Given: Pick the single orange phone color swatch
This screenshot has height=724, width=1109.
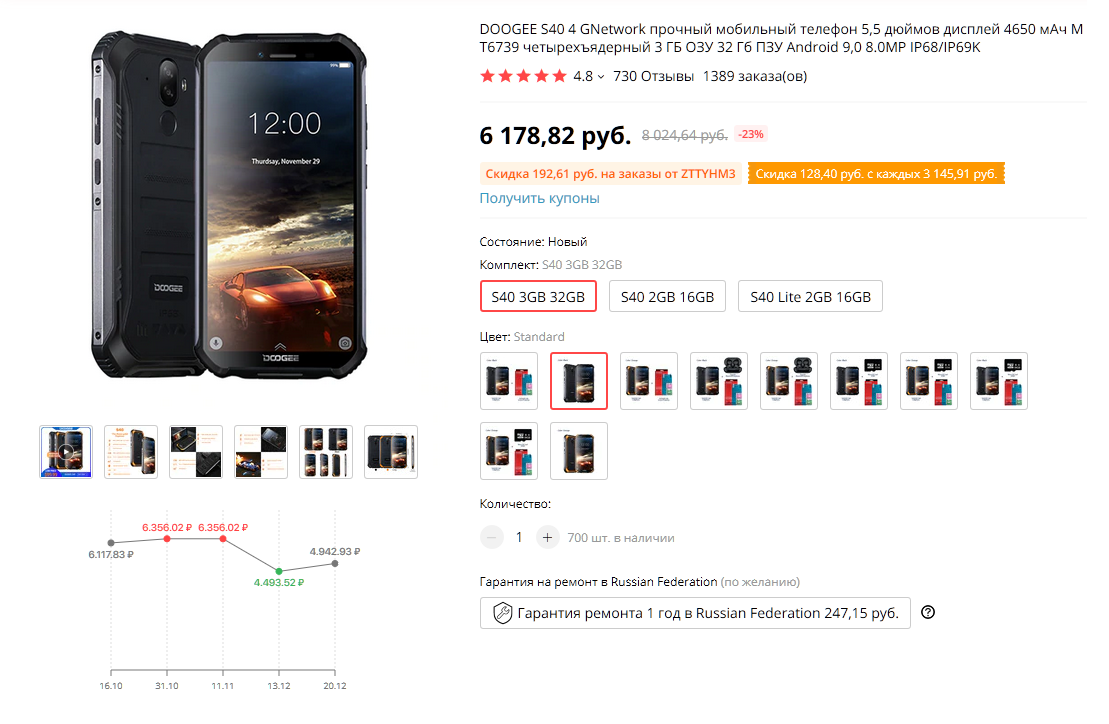Looking at the screenshot, I should tap(579, 451).
